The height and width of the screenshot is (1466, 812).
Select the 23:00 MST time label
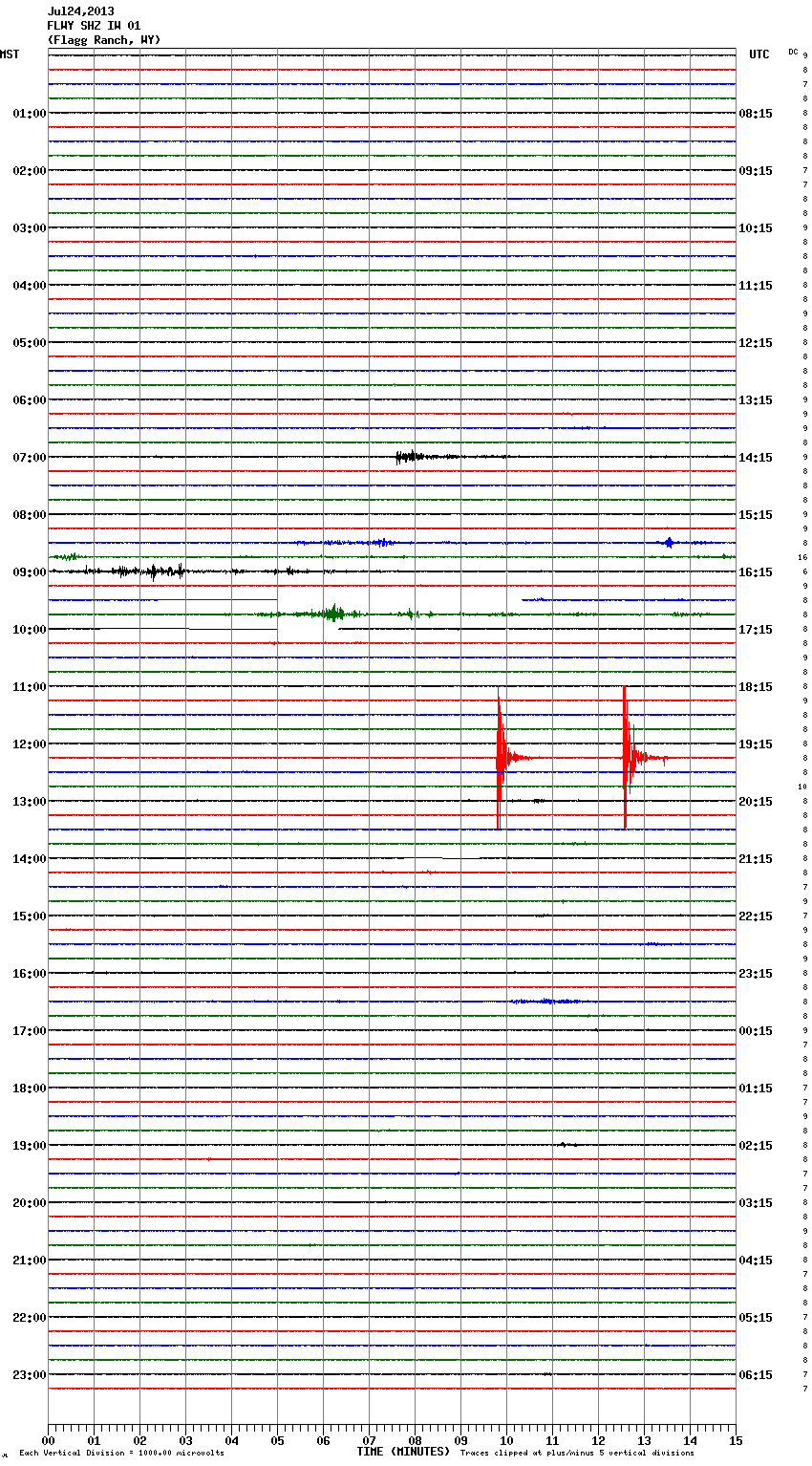[29, 1375]
